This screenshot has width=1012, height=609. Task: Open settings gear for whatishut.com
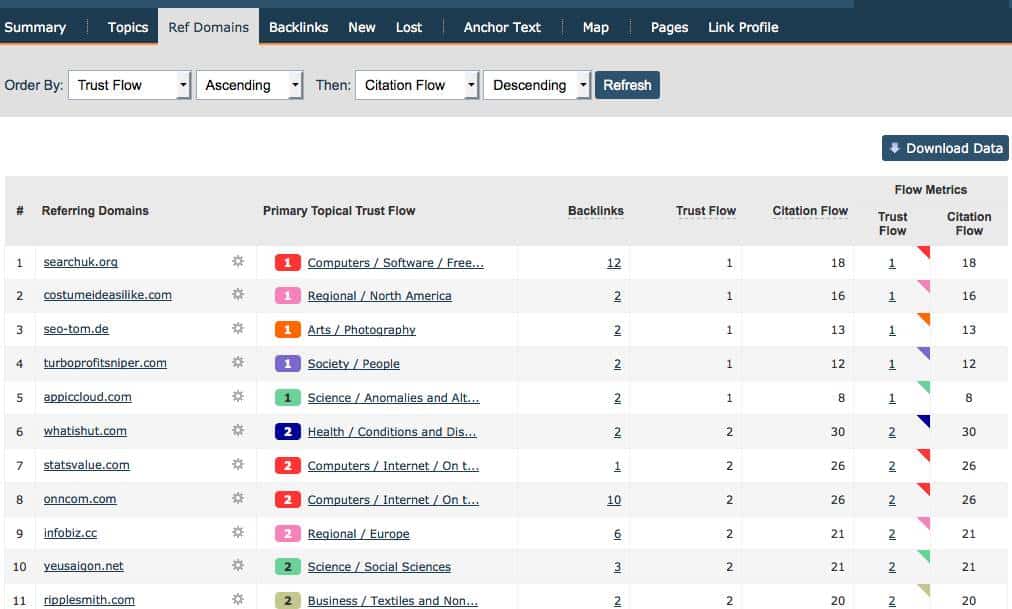(238, 430)
